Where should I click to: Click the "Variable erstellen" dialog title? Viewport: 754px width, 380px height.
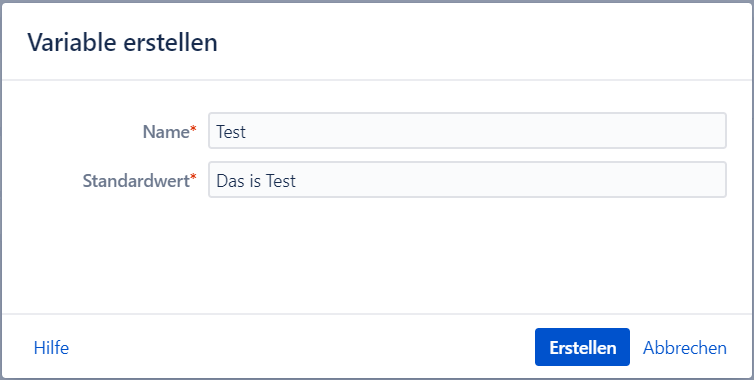[122, 43]
